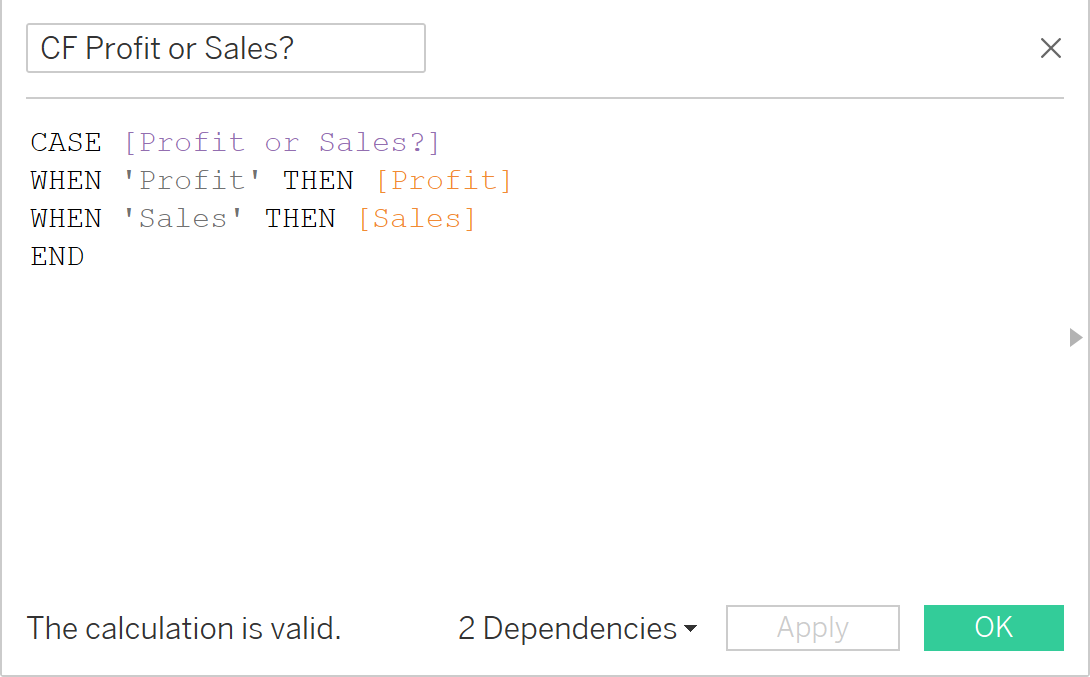Expand the function reference side panel
The width and height of the screenshot is (1090, 677).
pos(1076,337)
